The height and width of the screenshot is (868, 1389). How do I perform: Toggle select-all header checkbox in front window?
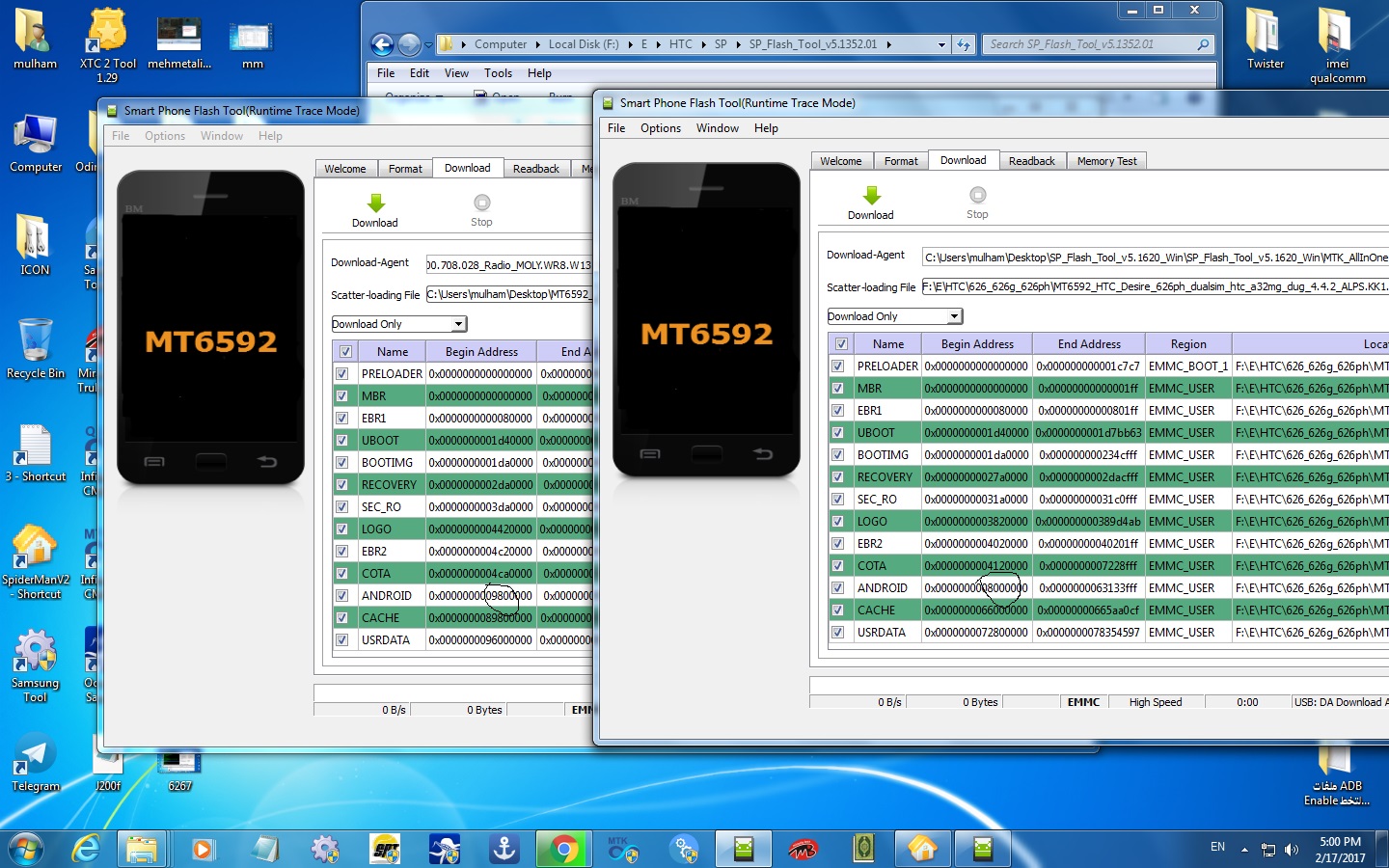click(841, 344)
